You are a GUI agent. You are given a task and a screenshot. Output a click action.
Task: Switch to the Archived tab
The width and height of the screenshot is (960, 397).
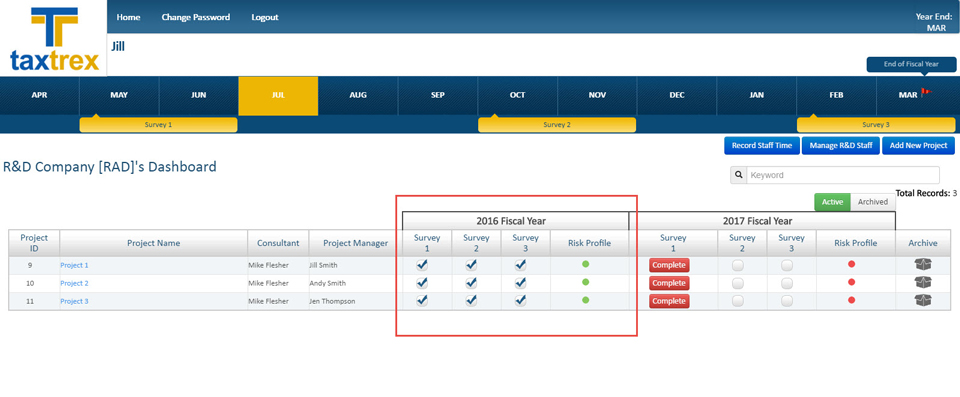[872, 202]
